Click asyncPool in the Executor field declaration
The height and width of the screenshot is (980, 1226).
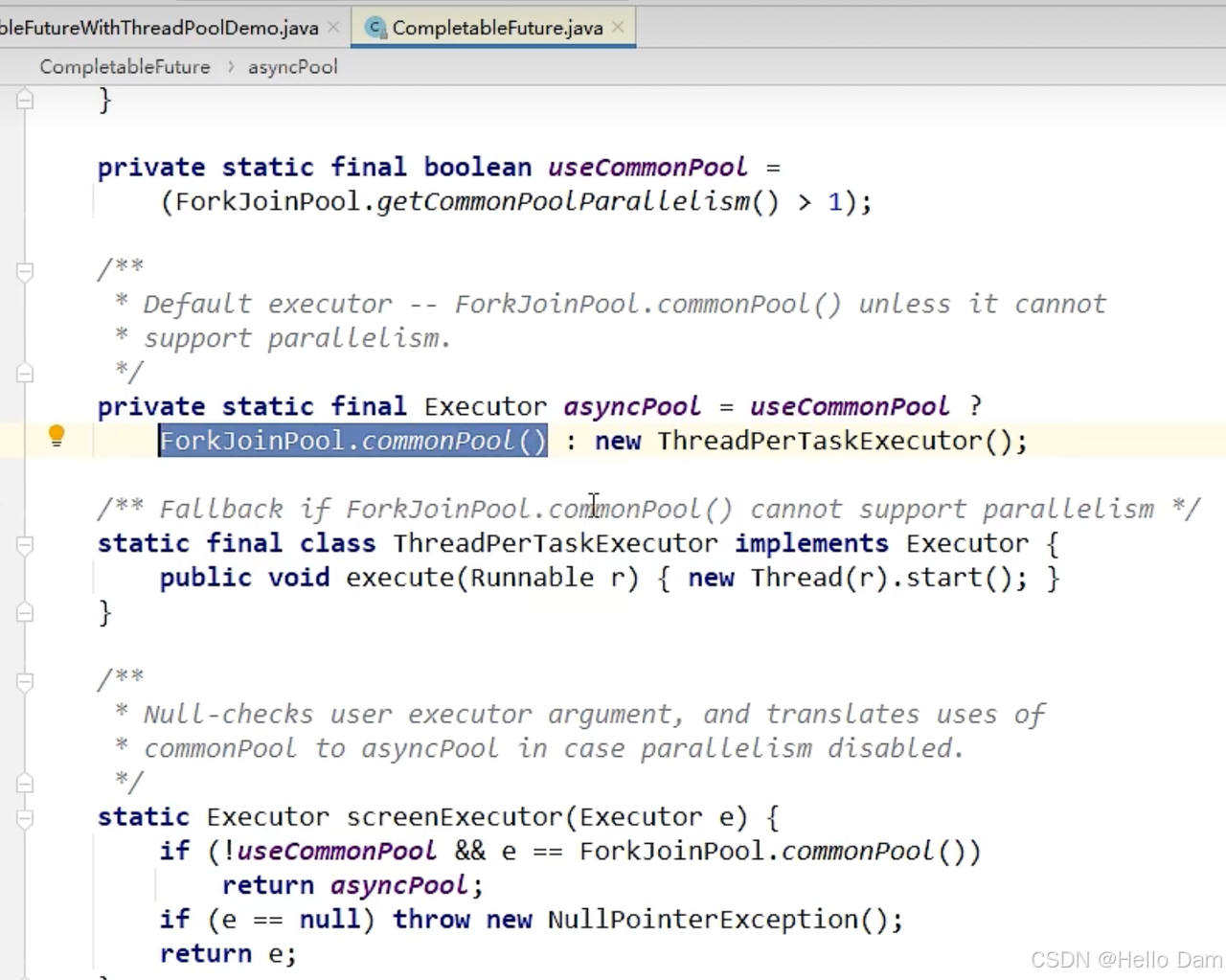(x=631, y=407)
